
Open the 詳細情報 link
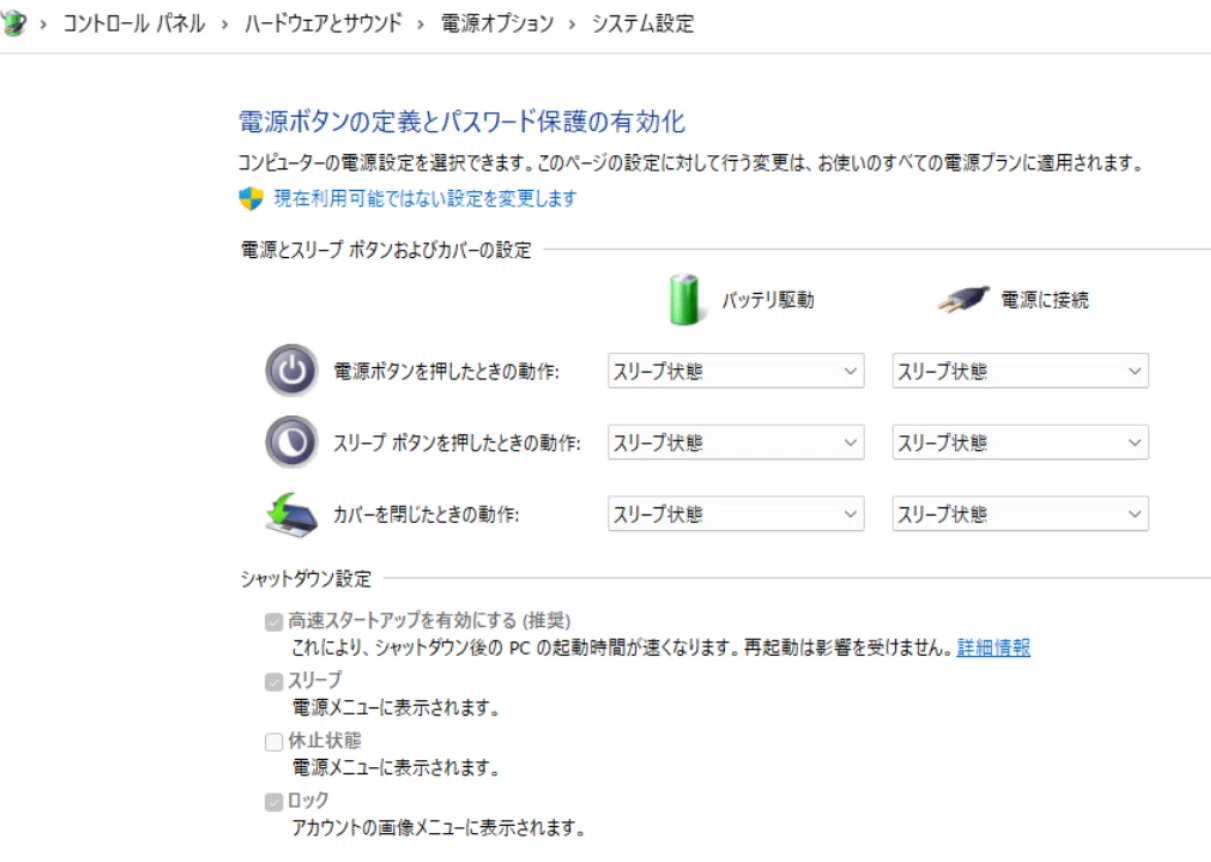pyautogui.click(x=993, y=647)
